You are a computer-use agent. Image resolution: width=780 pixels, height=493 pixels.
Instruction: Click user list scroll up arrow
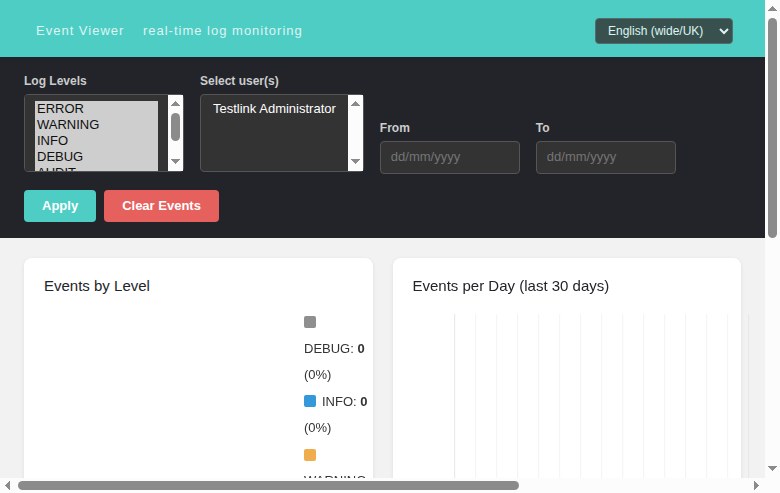(x=355, y=103)
